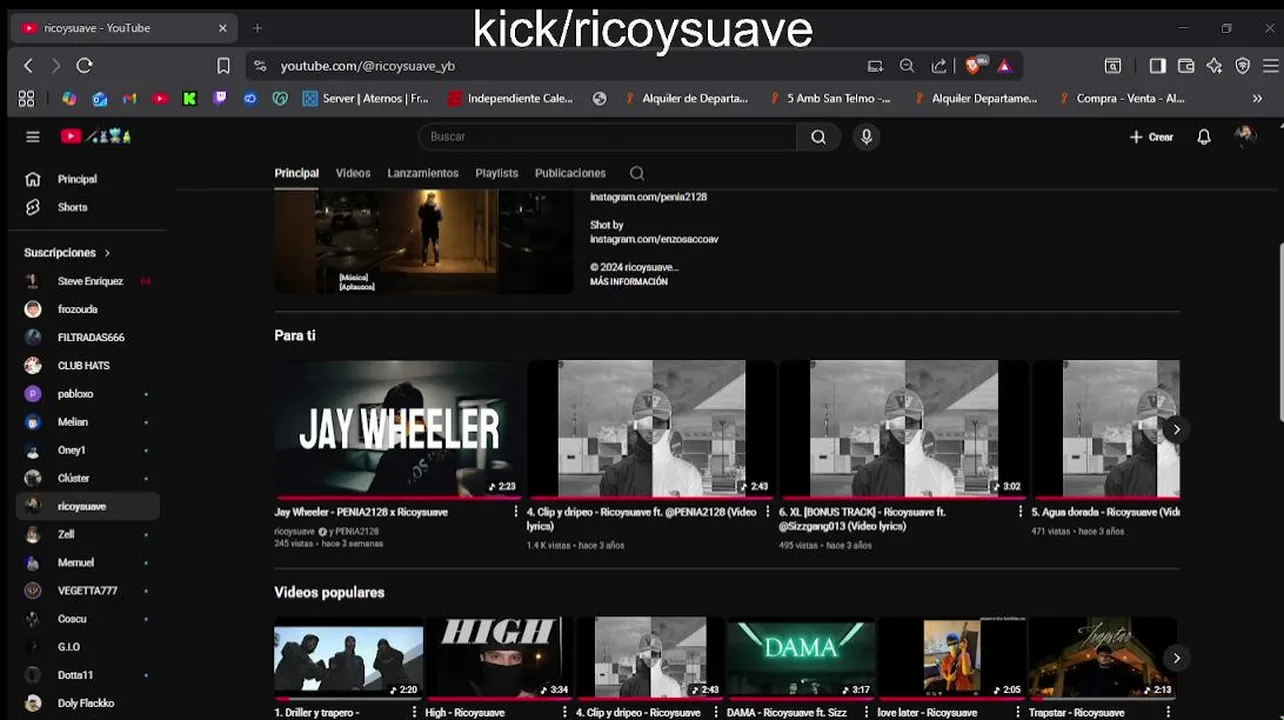Open VEGETTA777 subscription channel

tap(88, 590)
